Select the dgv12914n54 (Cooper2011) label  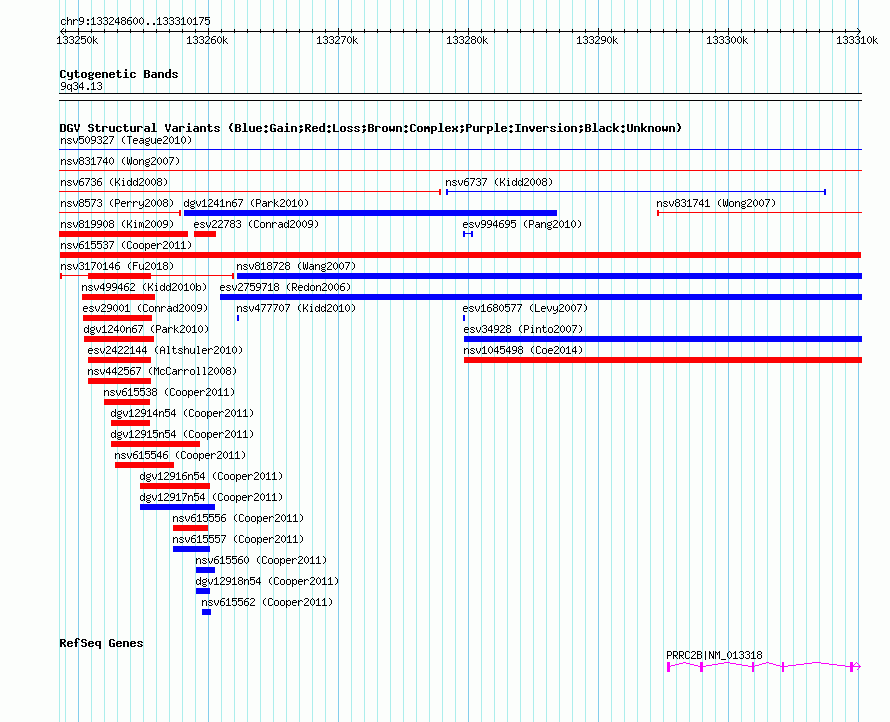point(182,413)
